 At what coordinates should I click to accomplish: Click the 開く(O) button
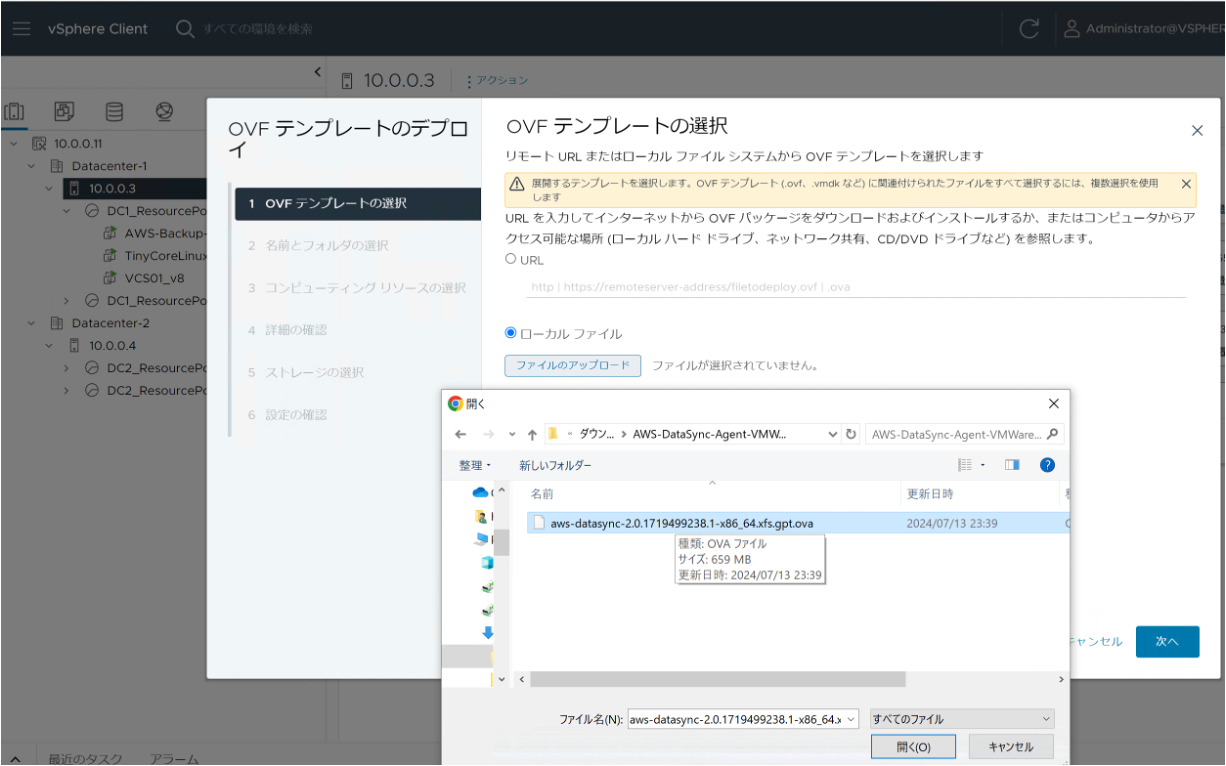[913, 747]
